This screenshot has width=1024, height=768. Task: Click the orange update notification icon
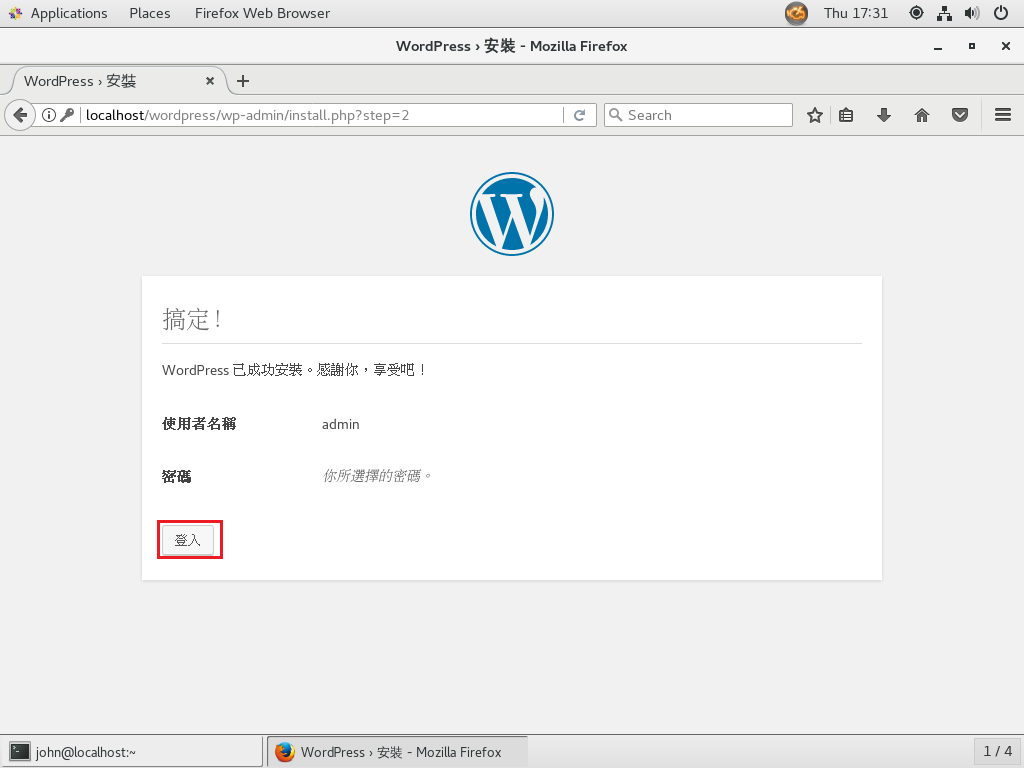pos(796,13)
